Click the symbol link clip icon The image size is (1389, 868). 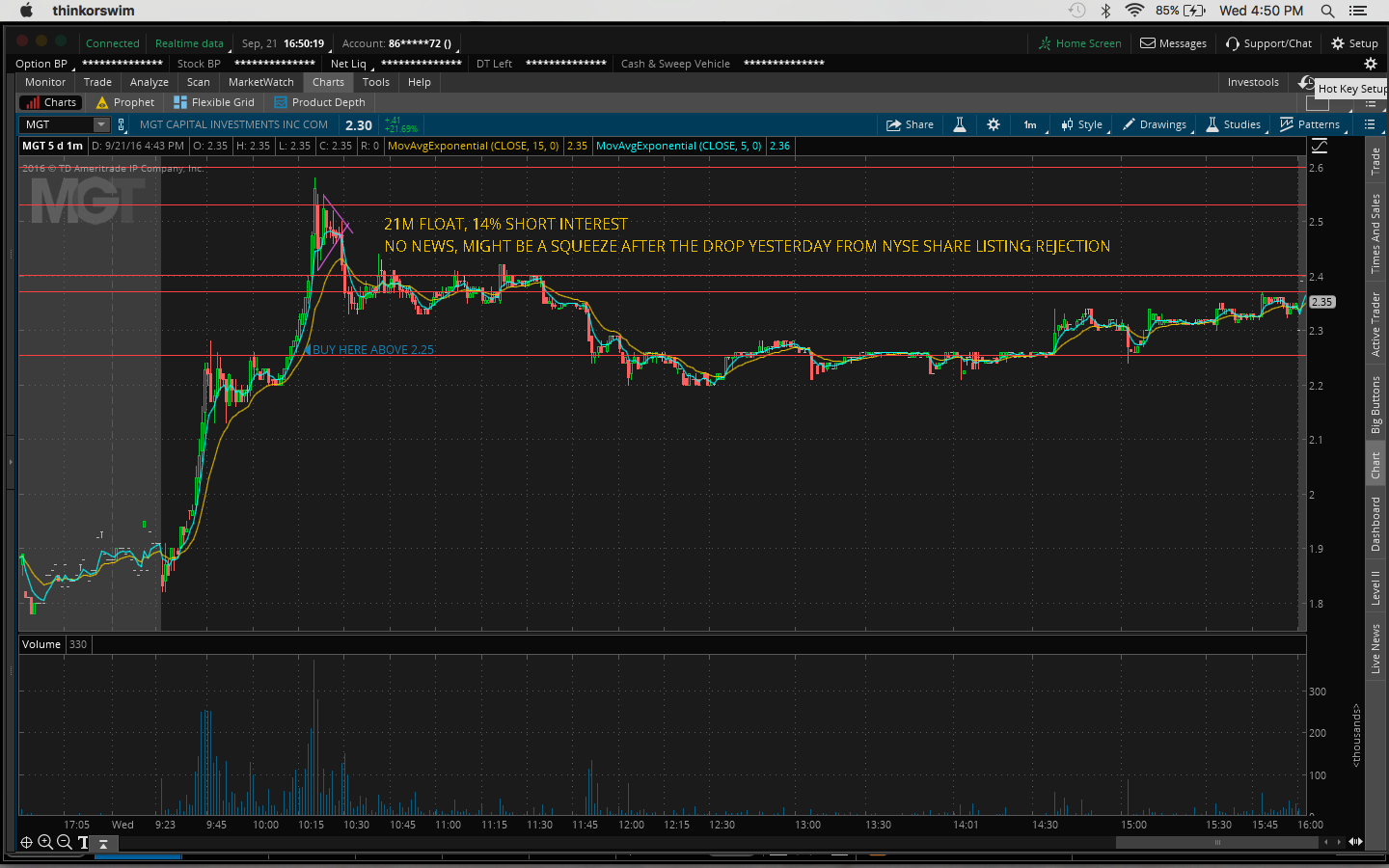pos(122,124)
